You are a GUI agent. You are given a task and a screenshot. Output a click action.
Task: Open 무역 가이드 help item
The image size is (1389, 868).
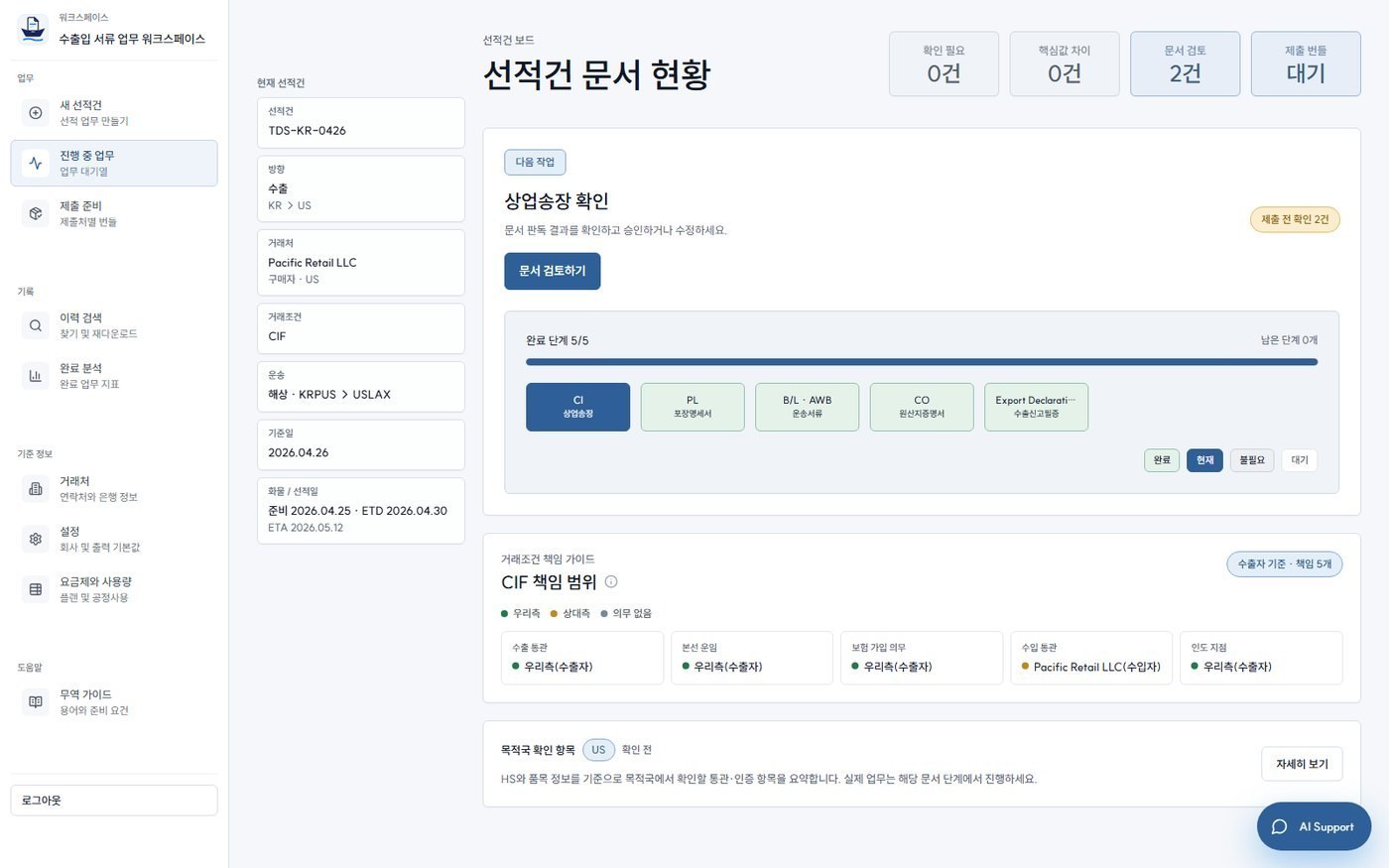pos(114,702)
